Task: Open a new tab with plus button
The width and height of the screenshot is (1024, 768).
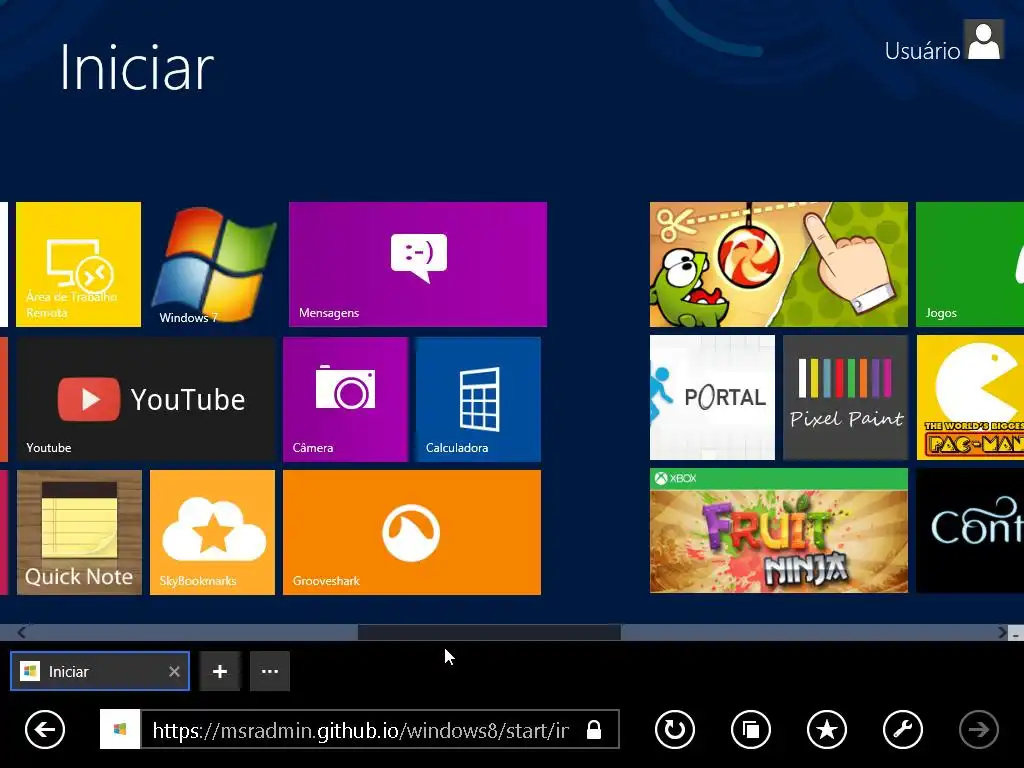Action: pos(220,671)
